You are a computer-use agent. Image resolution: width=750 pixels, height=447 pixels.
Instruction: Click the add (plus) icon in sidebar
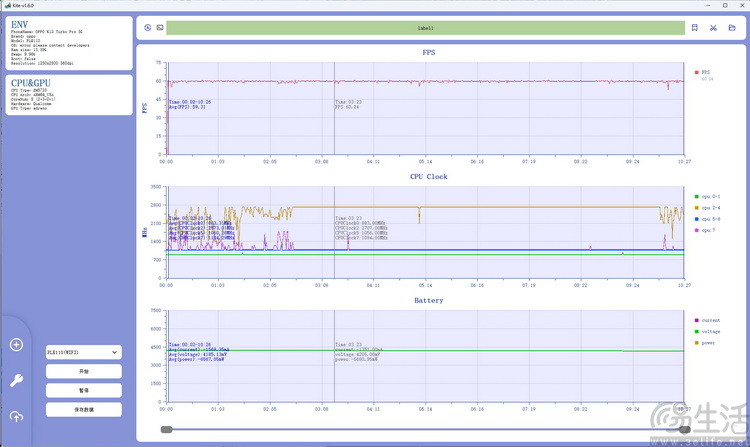[16, 345]
